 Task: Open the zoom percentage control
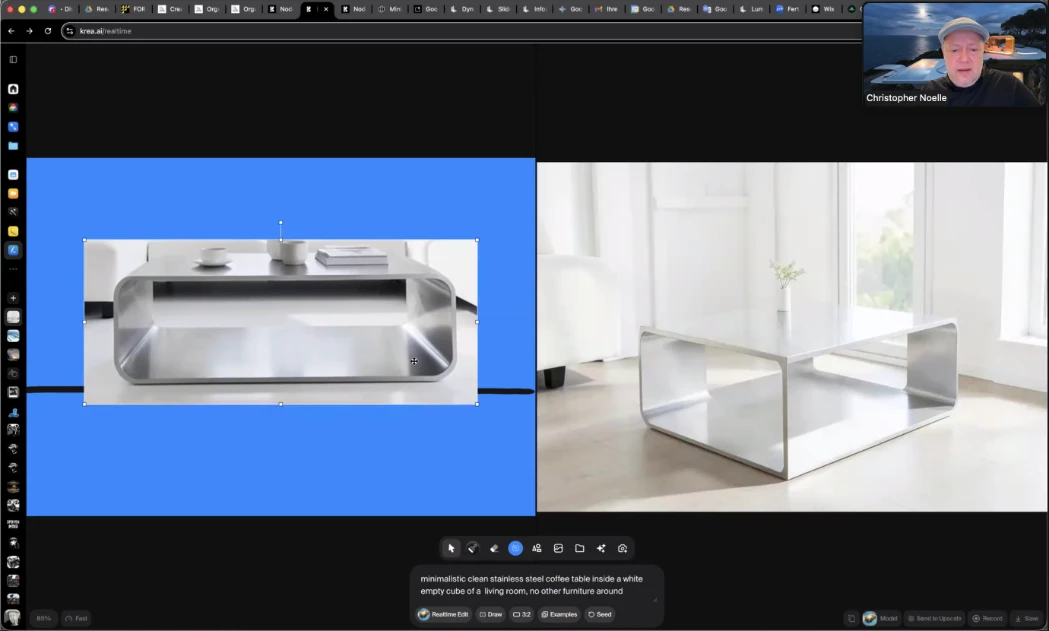point(43,618)
